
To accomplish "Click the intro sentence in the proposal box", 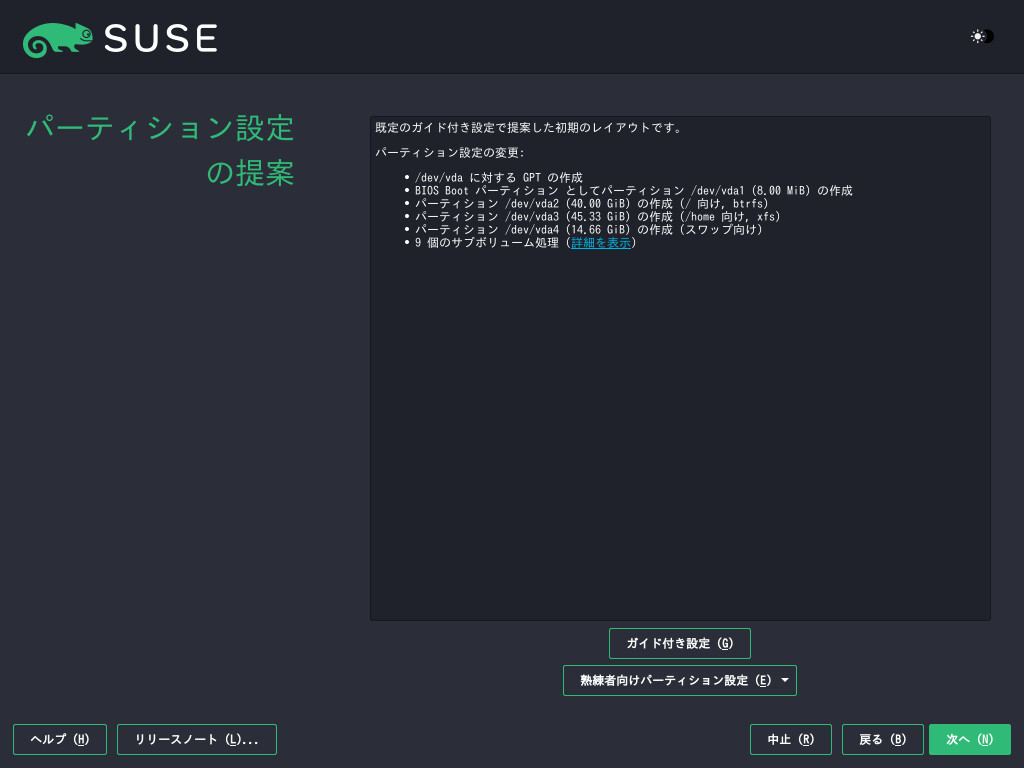I will click(x=528, y=128).
